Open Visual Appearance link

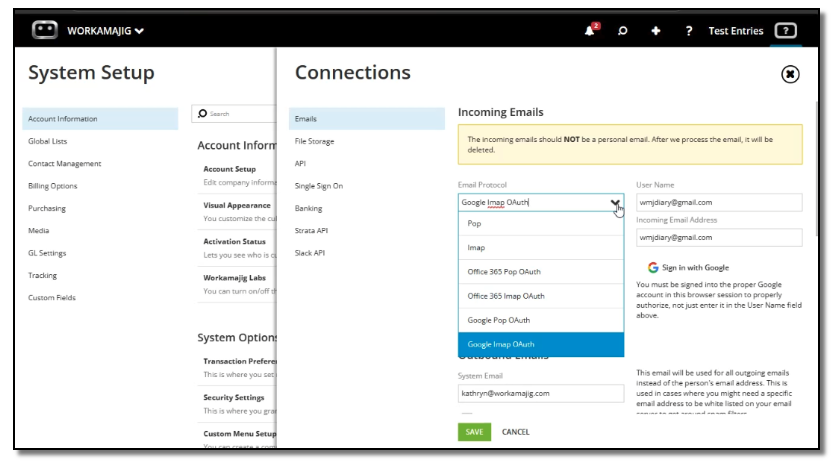(x=237, y=205)
